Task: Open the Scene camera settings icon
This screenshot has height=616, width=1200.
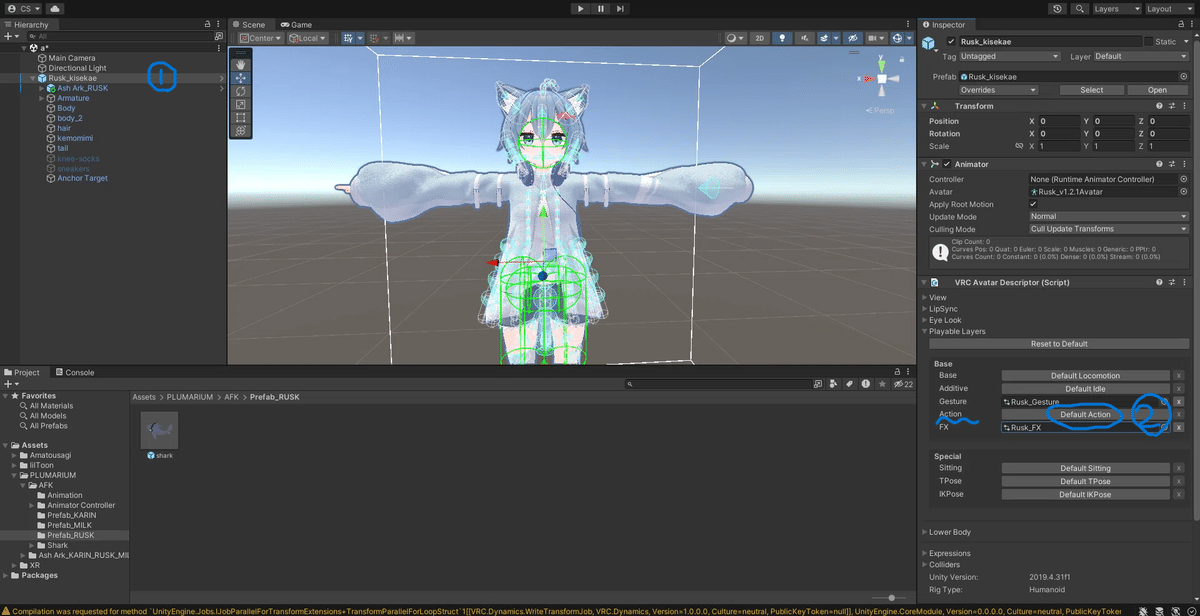Action: 876,38
